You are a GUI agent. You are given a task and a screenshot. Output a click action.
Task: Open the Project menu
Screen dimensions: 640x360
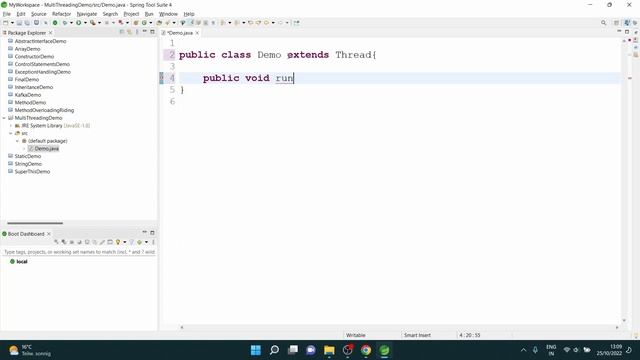131,14
